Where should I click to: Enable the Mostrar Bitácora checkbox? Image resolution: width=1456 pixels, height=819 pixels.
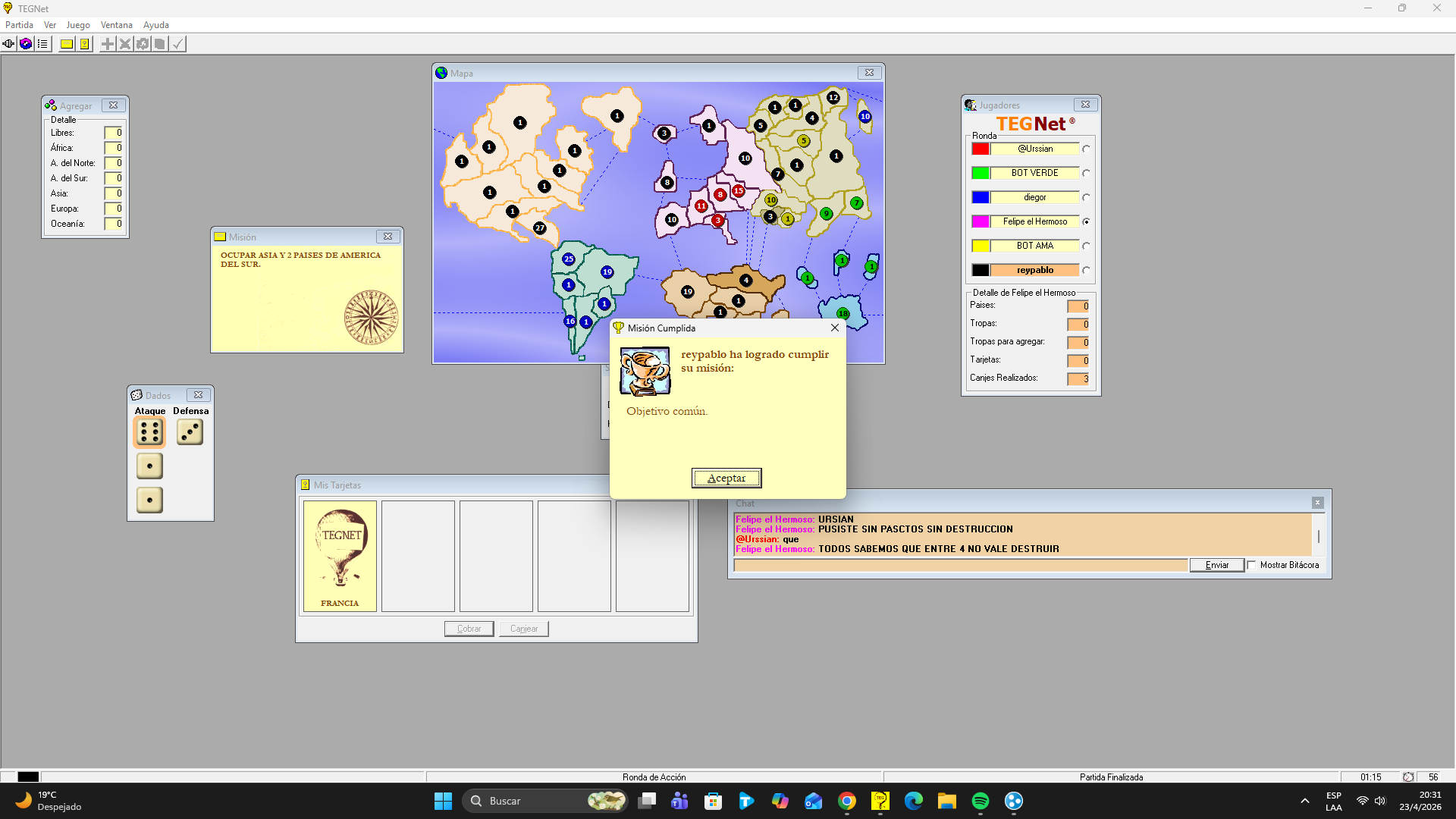(x=1252, y=565)
